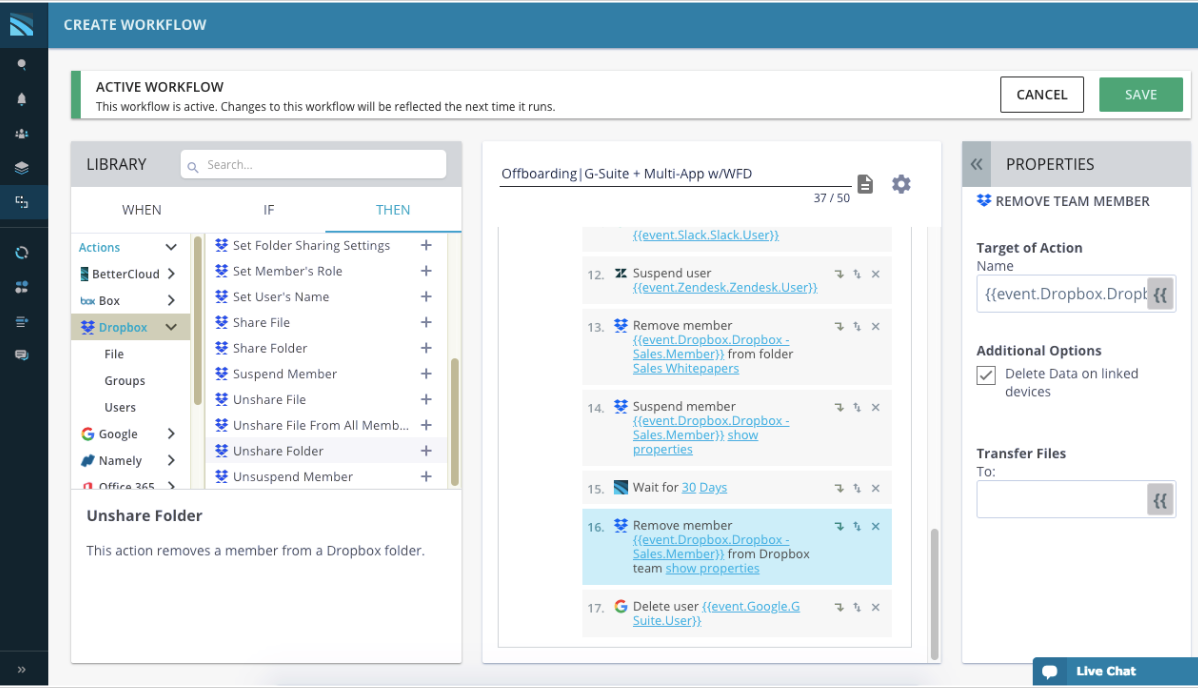Add Unshare Folder action

coord(426,451)
